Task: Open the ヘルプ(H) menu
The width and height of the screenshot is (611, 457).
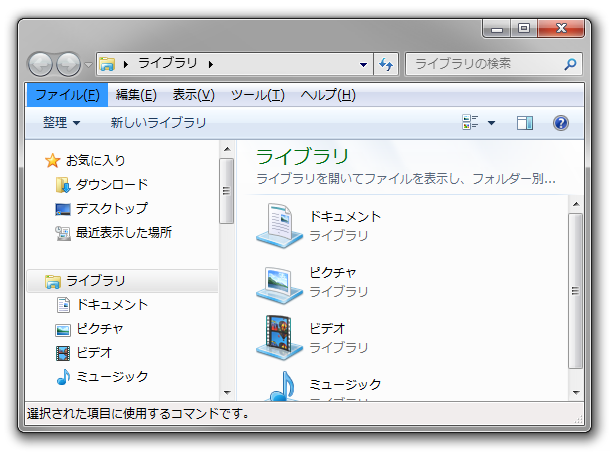Action: [x=328, y=95]
